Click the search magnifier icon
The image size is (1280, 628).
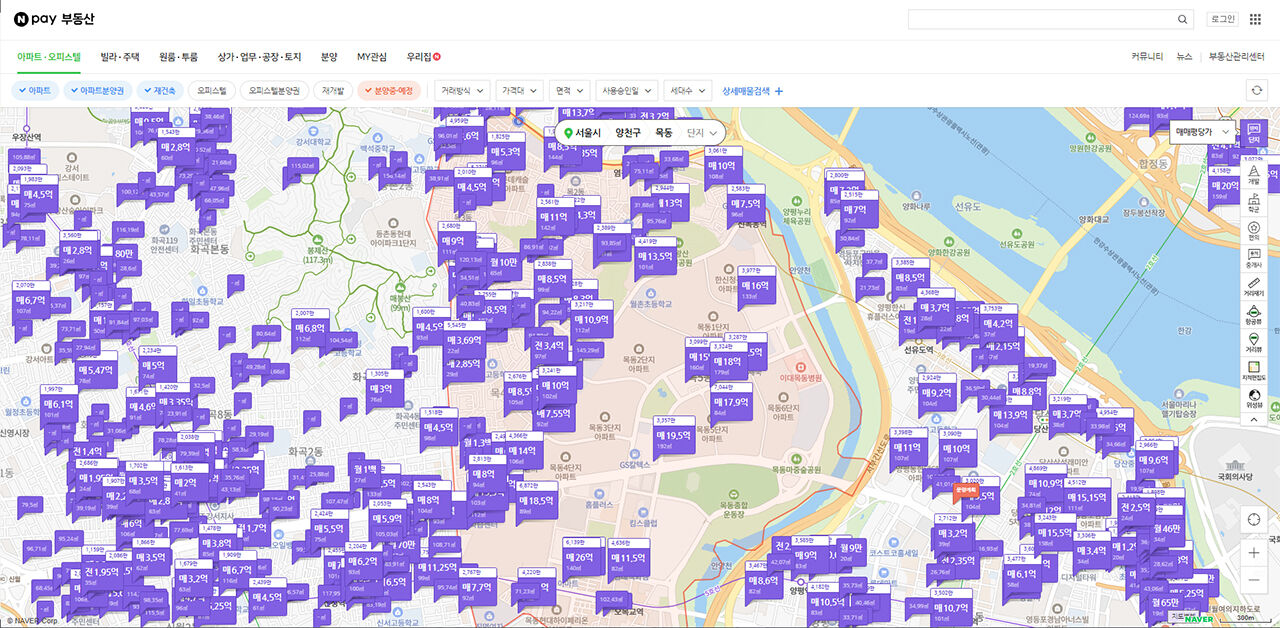[1182, 19]
